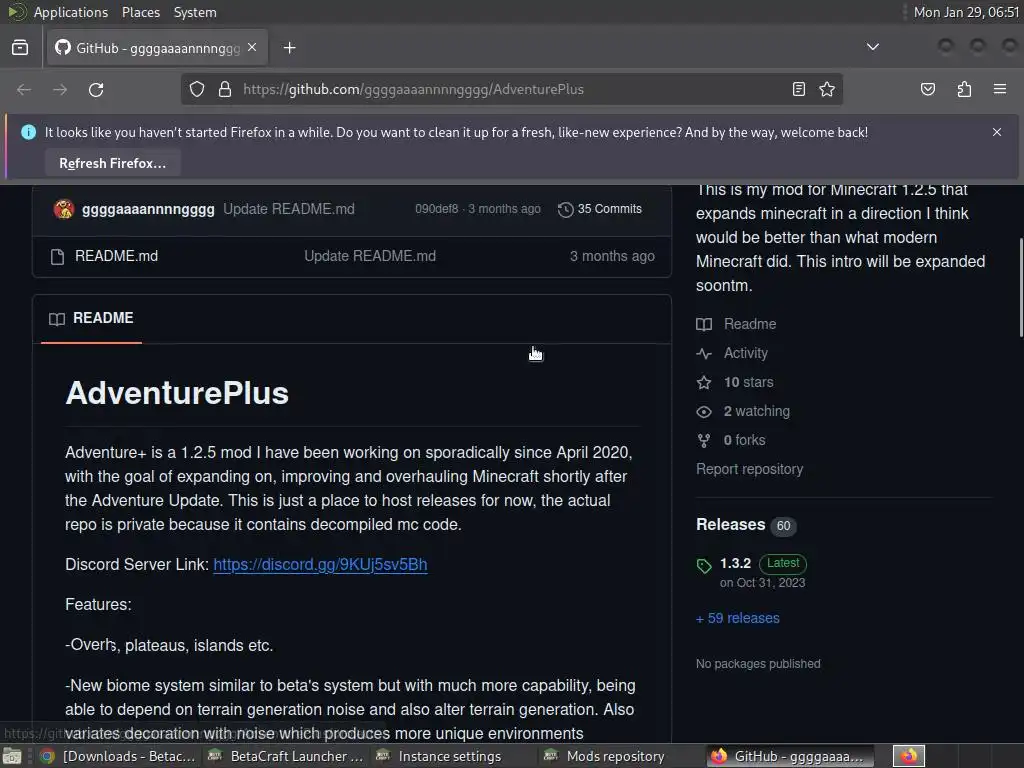The height and width of the screenshot is (768, 1024).
Task: Go back to previous page
Action: pyautogui.click(x=24, y=89)
